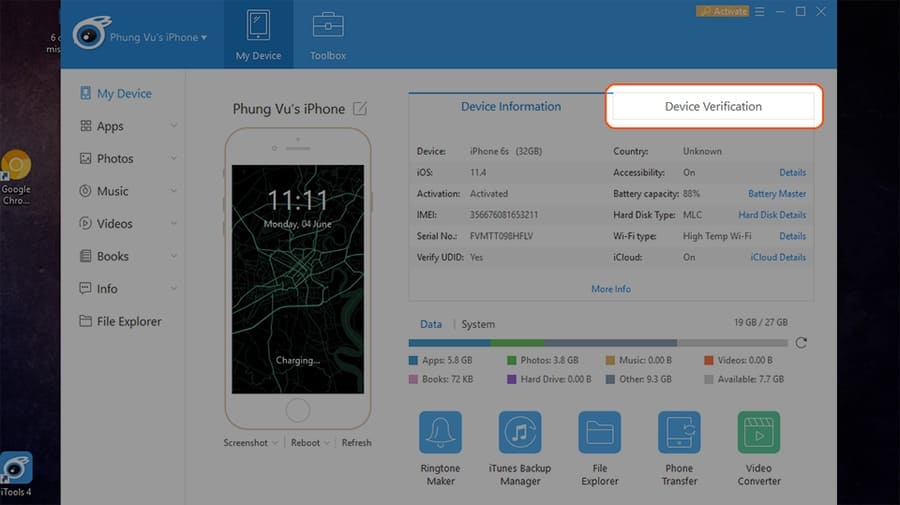Screen dimensions: 900x505
Task: Select the System storage tab
Action: point(478,324)
